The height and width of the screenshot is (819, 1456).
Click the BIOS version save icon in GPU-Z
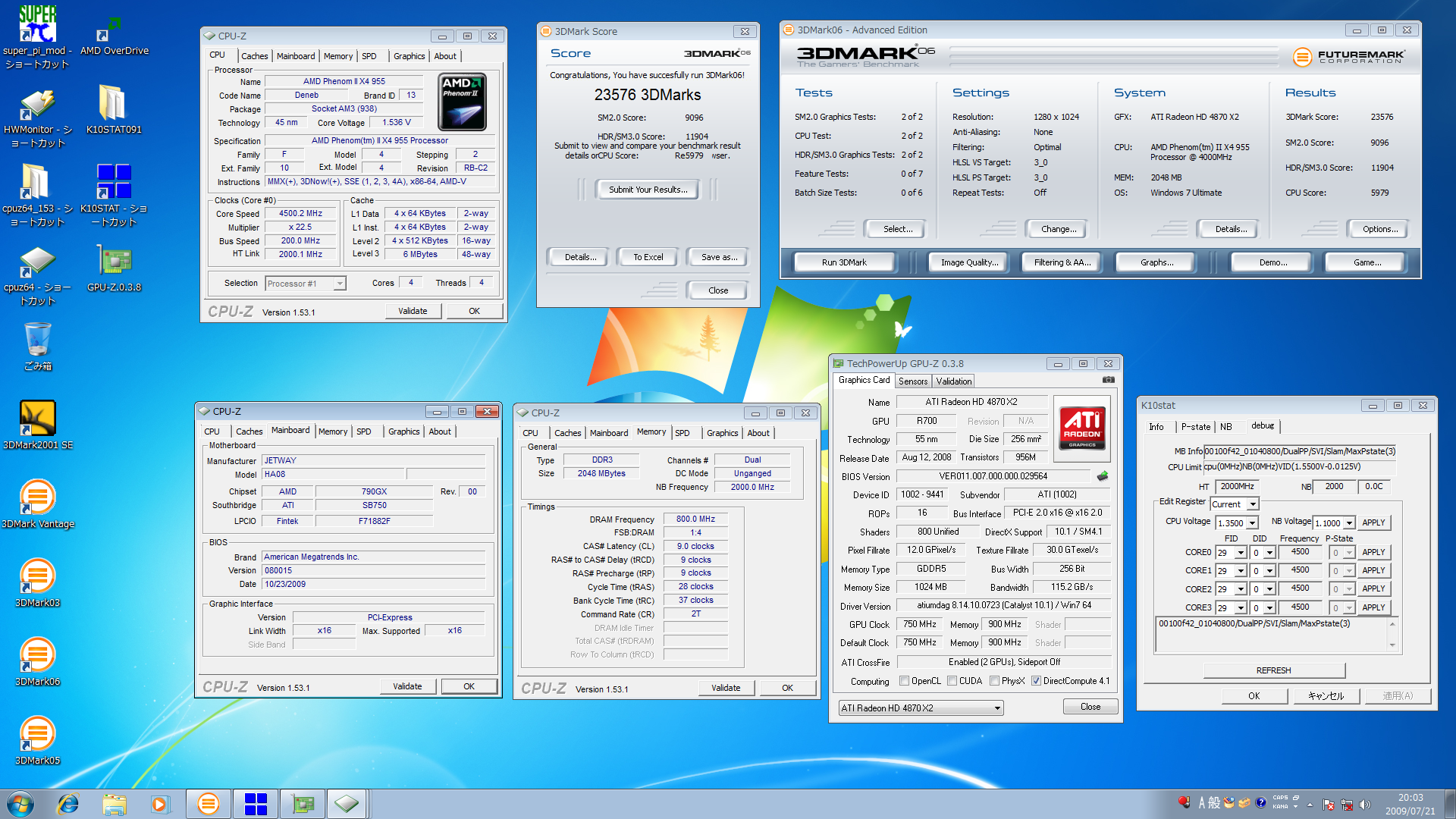1103,476
